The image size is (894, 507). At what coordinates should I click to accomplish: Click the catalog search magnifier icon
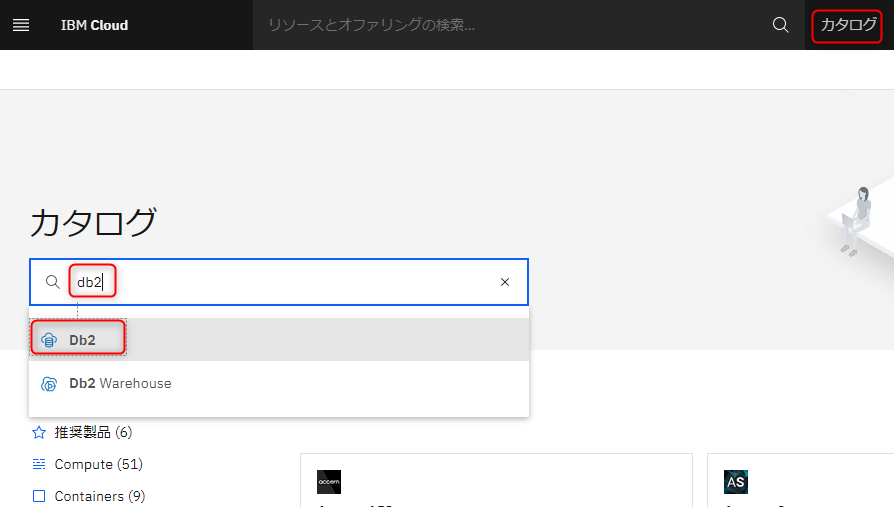click(x=52, y=282)
